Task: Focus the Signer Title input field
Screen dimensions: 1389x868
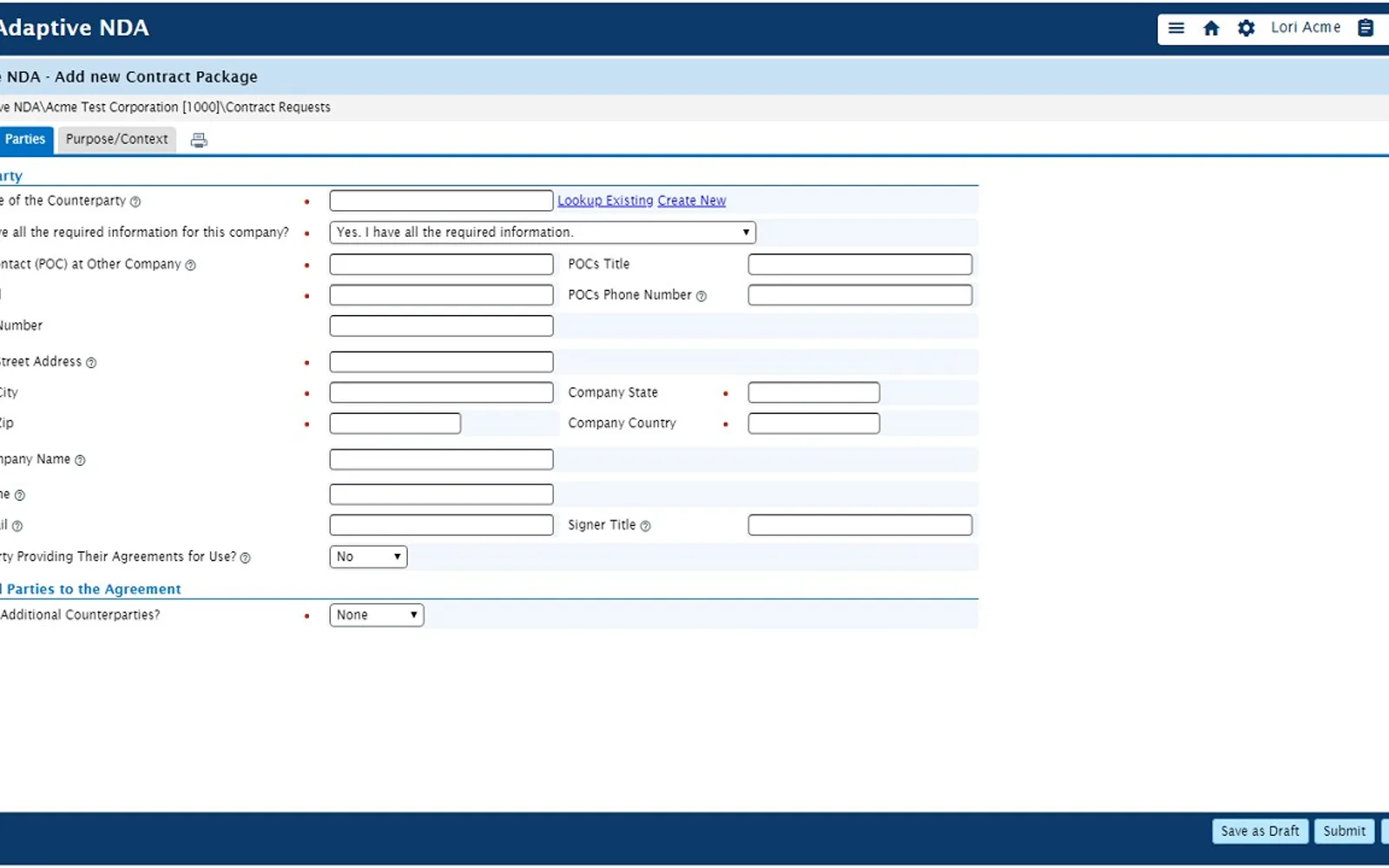Action: [859, 524]
